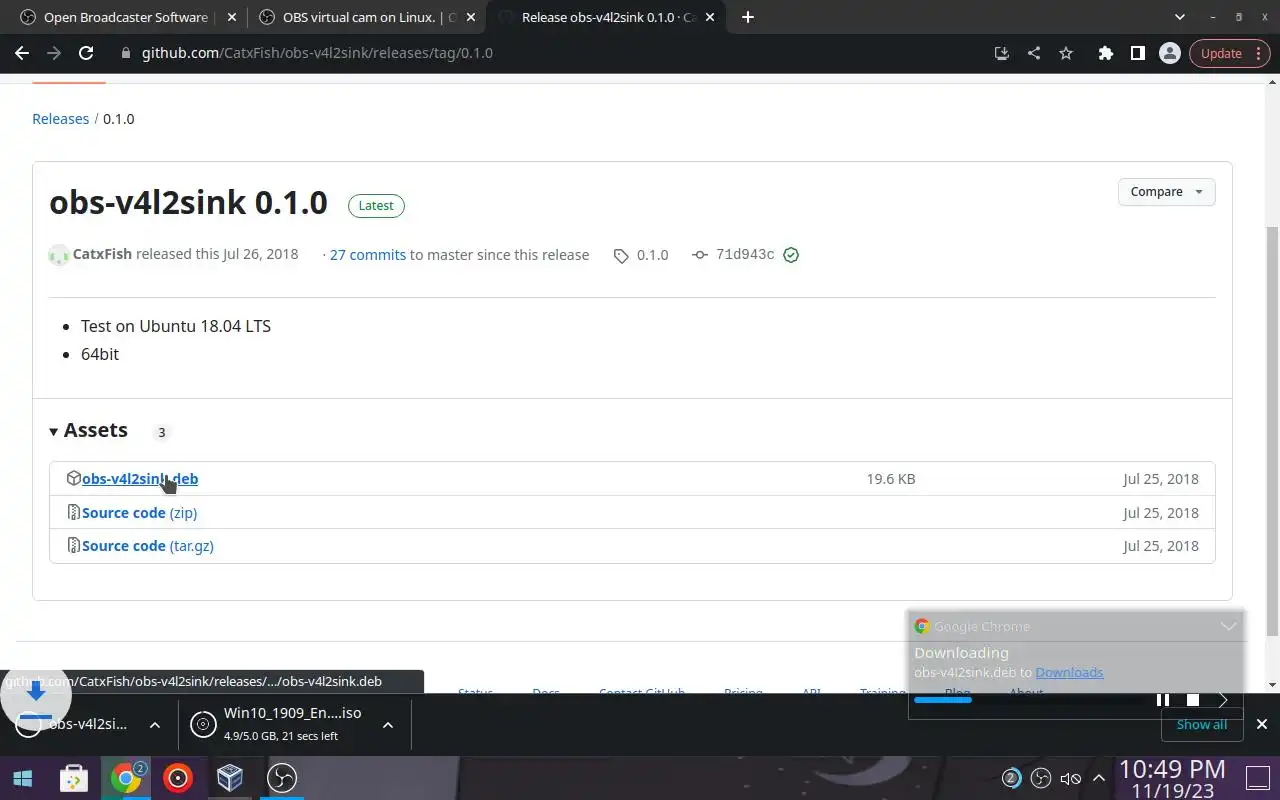This screenshot has height=800, width=1280.
Task: Download Source code (tar.gz)
Action: click(148, 546)
